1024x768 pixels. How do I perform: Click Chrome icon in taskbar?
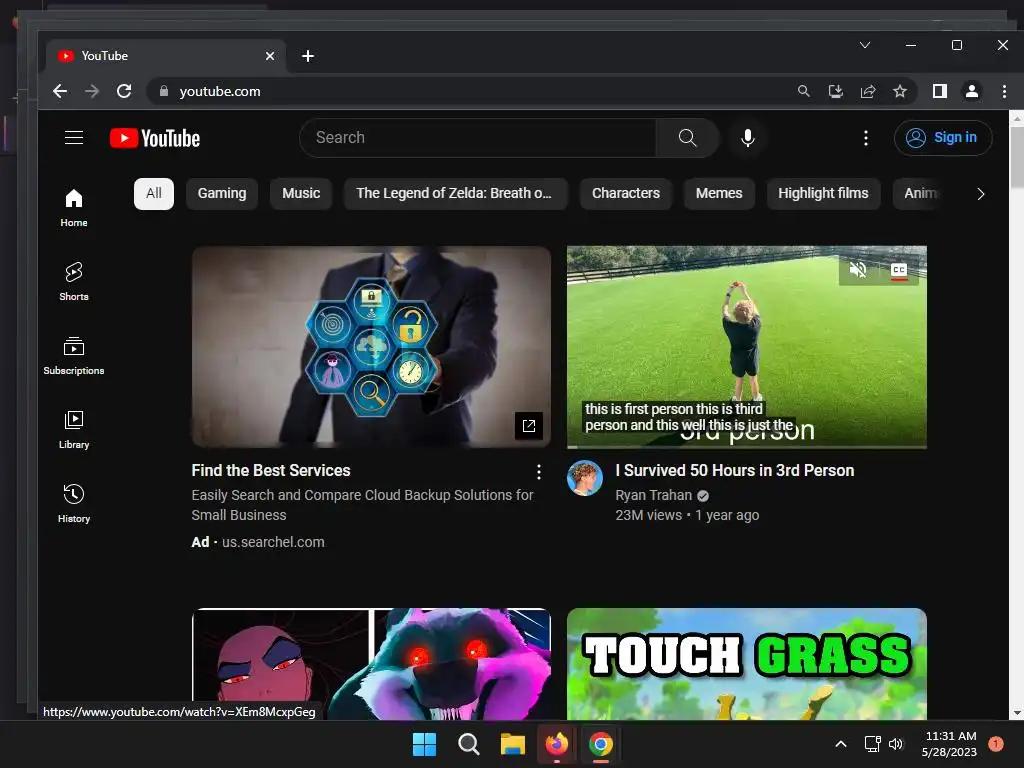coord(601,744)
